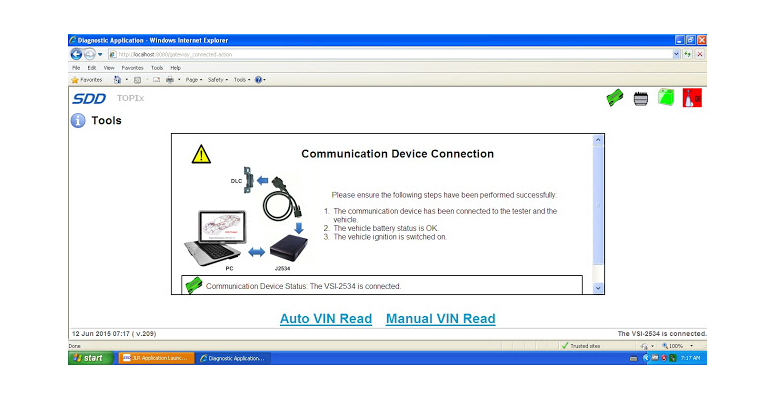This screenshot has width=774, height=400.
Task: Go back with the browser Back arrow
Action: click(x=76, y=54)
